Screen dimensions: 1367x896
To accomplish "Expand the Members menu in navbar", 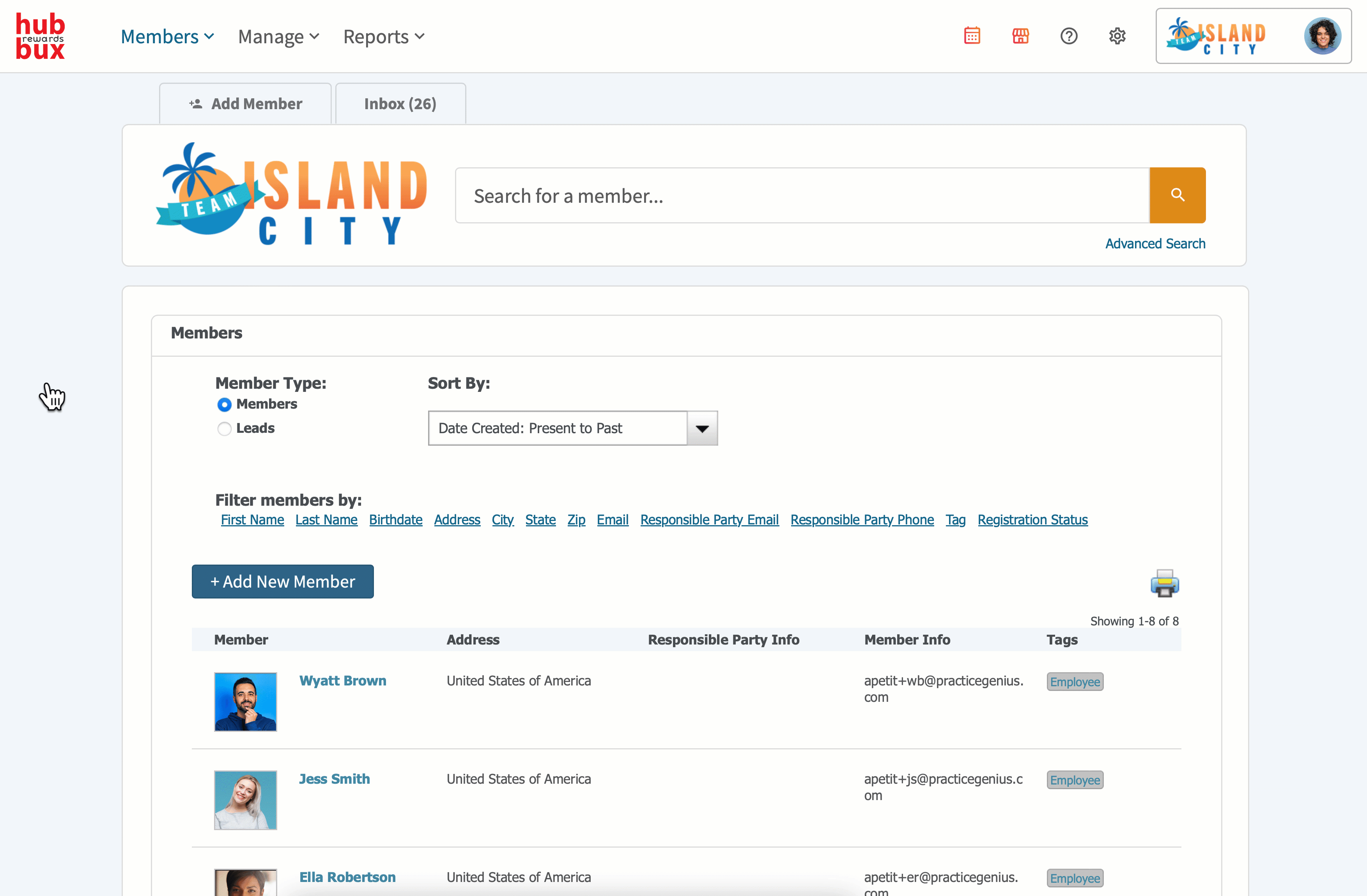I will click(x=167, y=37).
